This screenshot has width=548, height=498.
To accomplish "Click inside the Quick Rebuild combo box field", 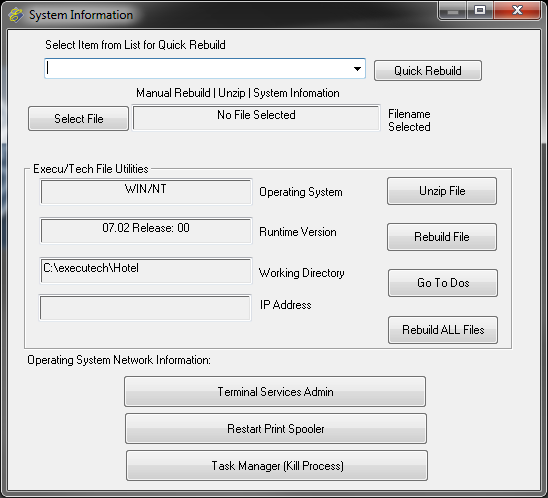I will 205,68.
